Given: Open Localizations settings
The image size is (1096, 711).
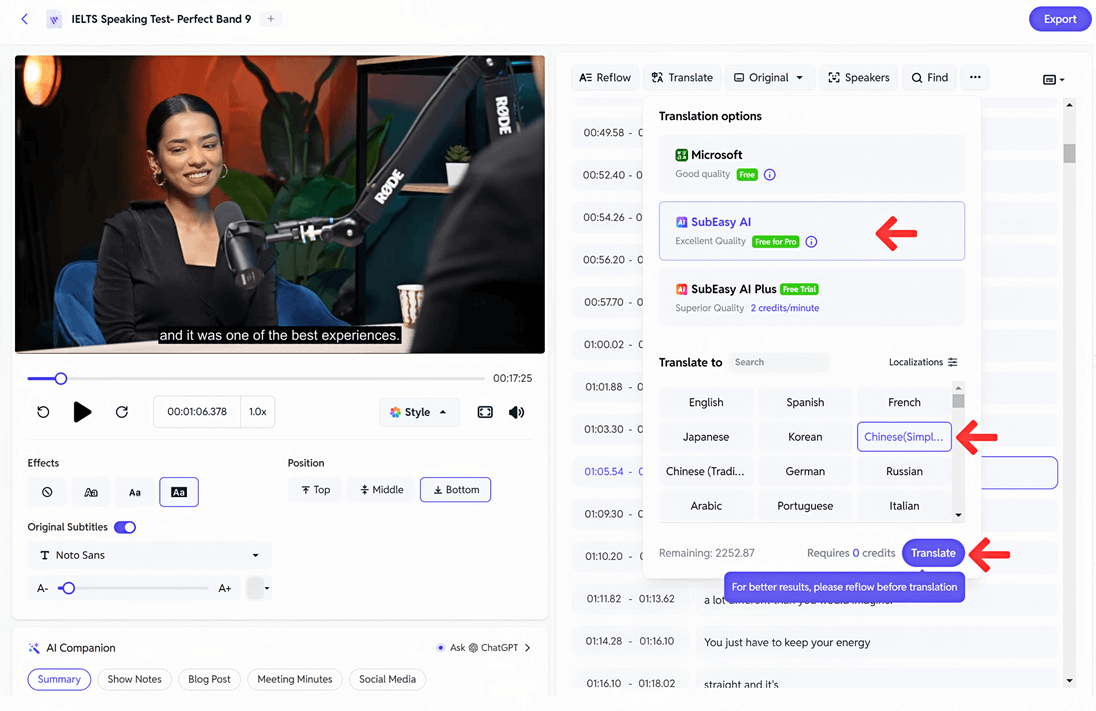Looking at the screenshot, I should point(923,362).
